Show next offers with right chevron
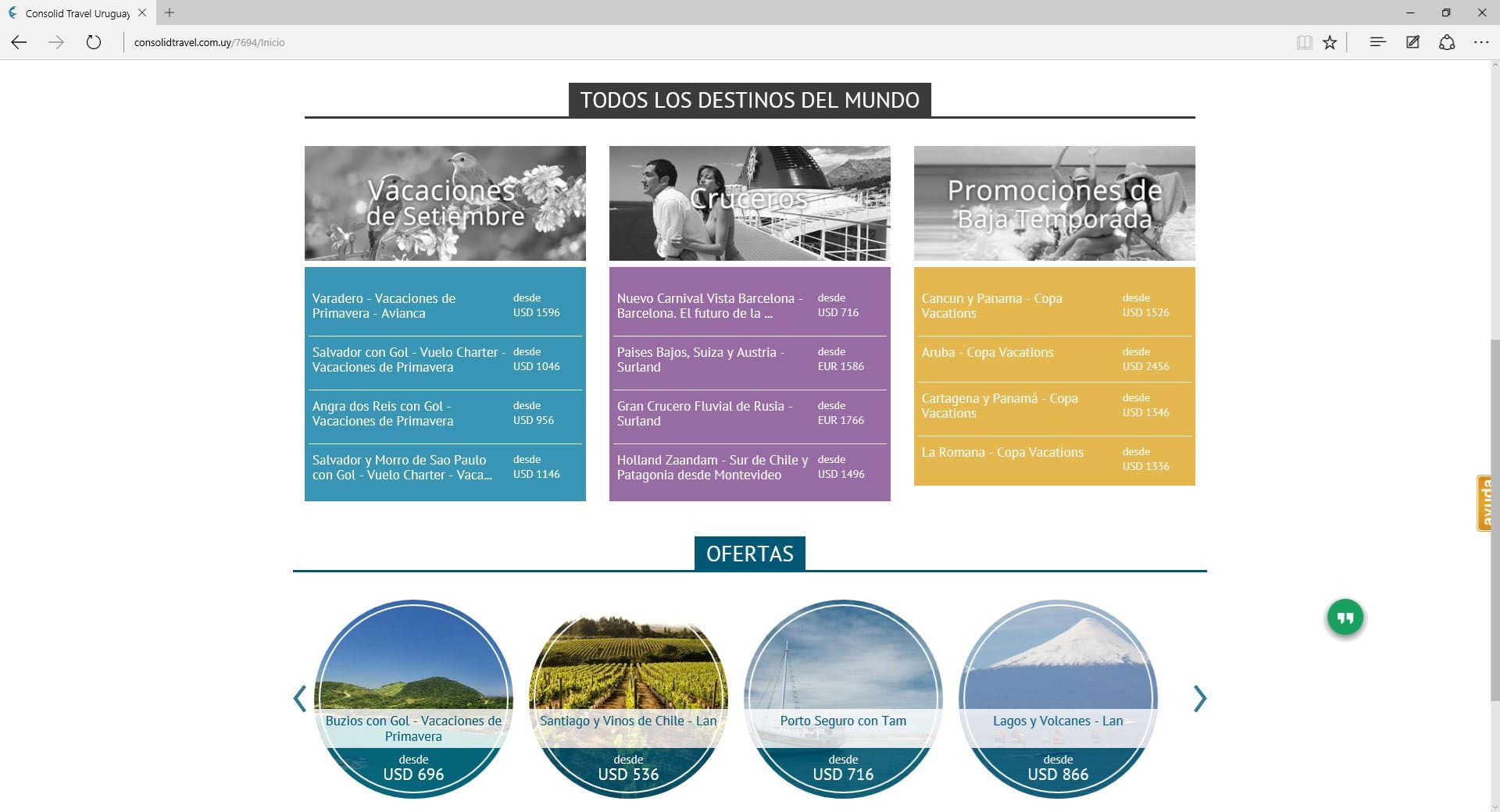 click(x=1199, y=699)
